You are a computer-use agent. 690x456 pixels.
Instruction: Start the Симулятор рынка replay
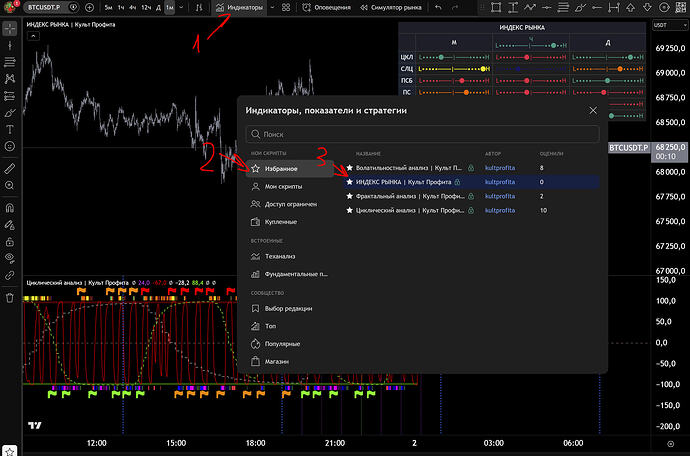coord(390,7)
